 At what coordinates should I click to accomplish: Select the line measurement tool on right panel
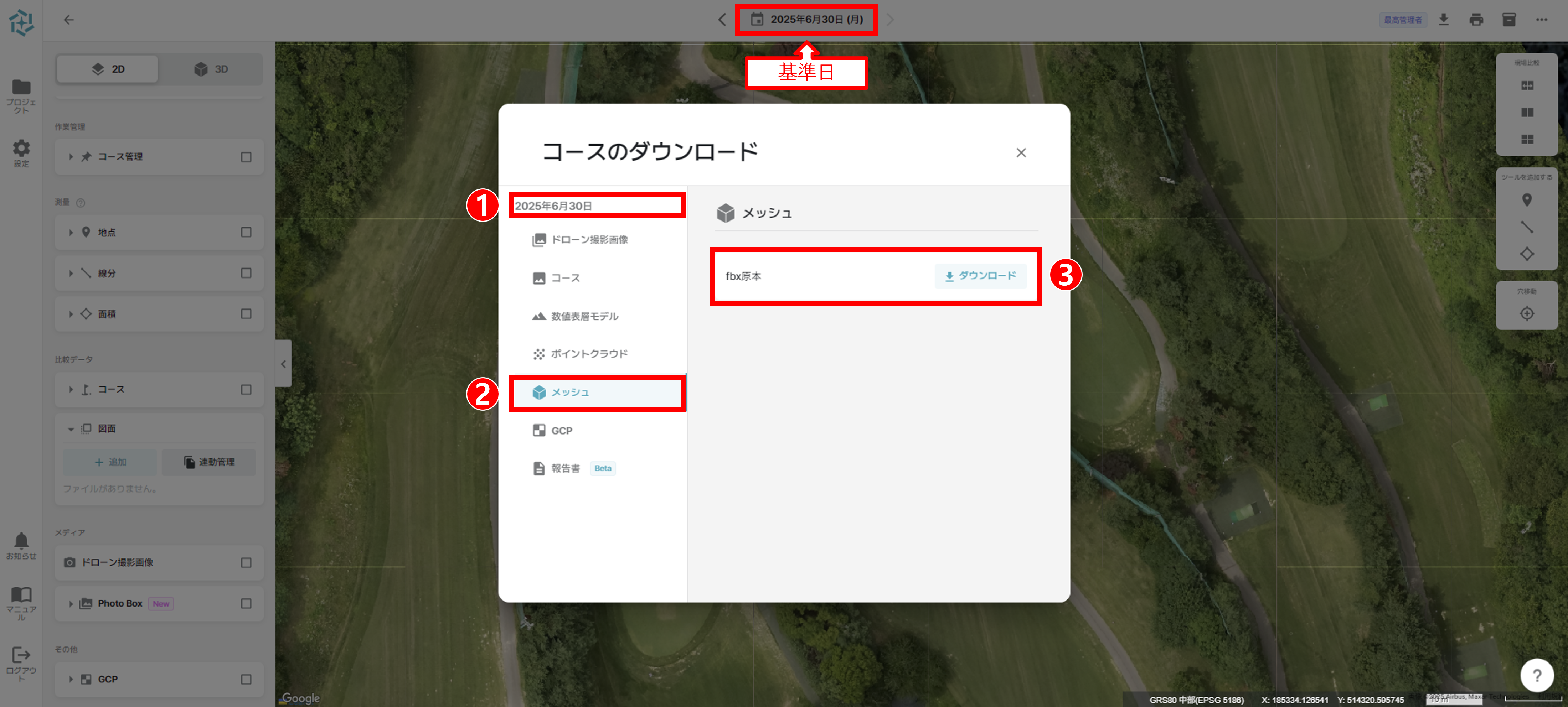pos(1527,227)
